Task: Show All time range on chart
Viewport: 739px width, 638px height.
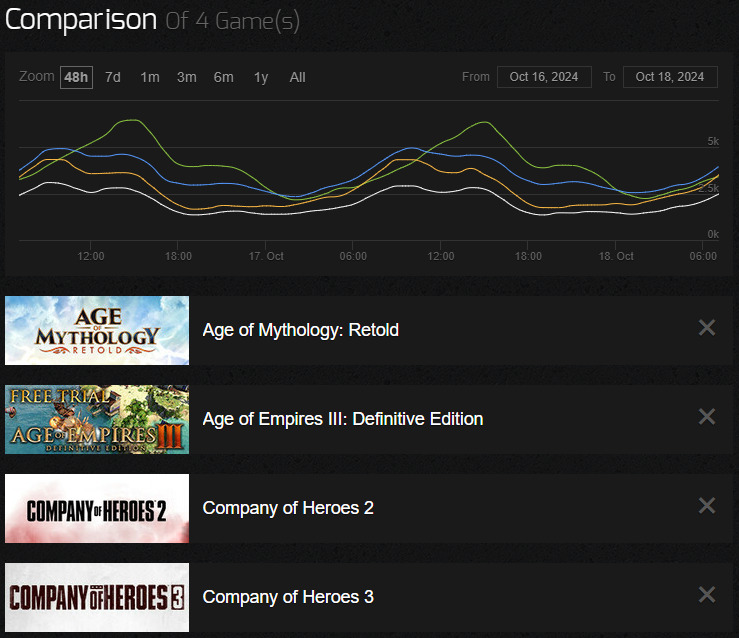Action: [297, 77]
